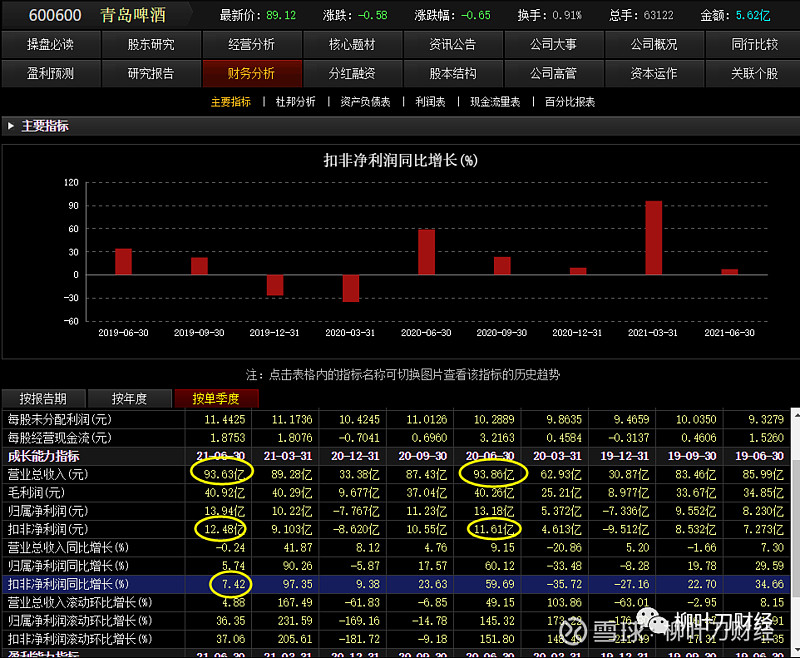
Task: Click the stock code 600600 青岛啤酒 title
Action: click(97, 15)
